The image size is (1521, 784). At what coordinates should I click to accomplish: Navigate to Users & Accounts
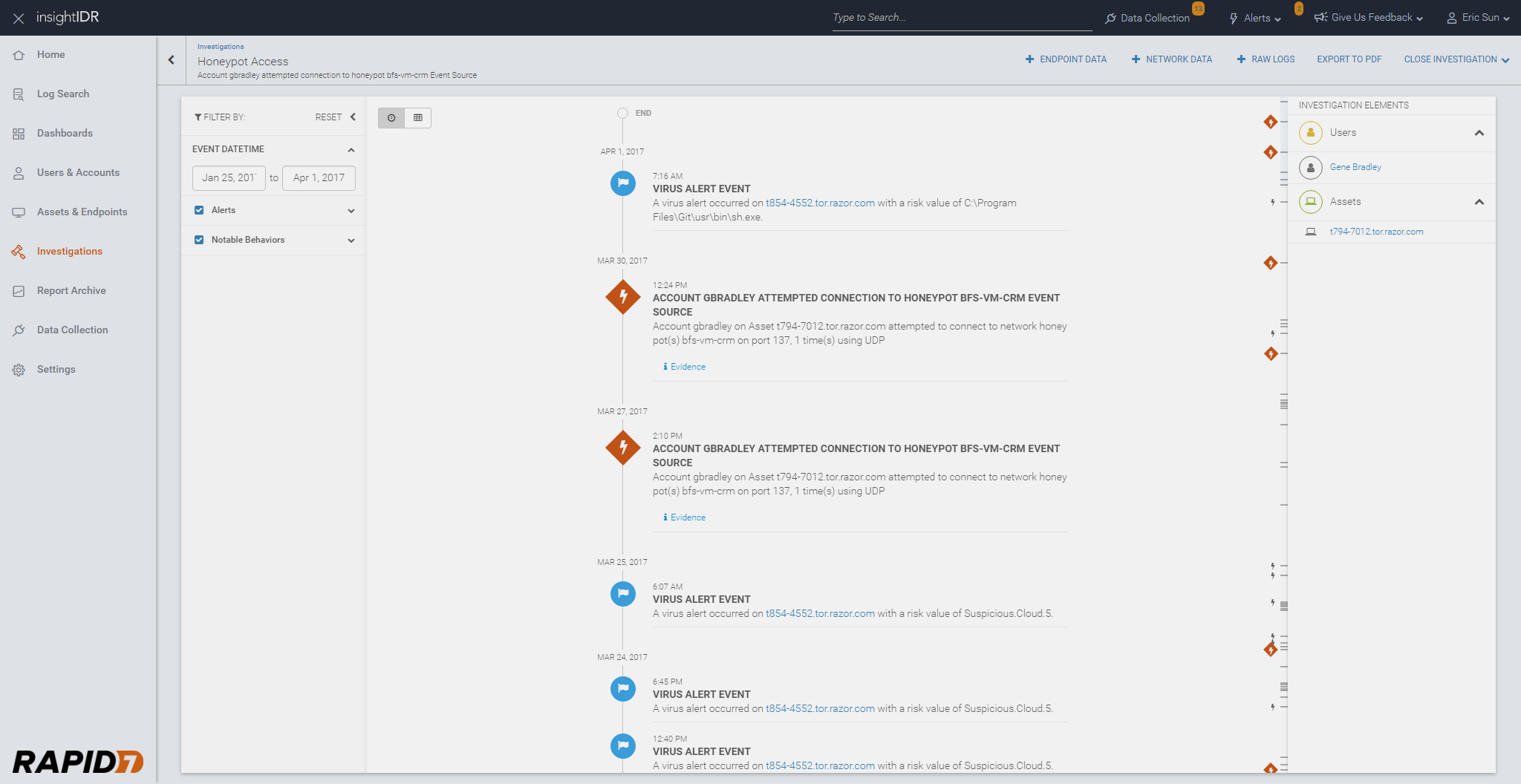(x=78, y=173)
